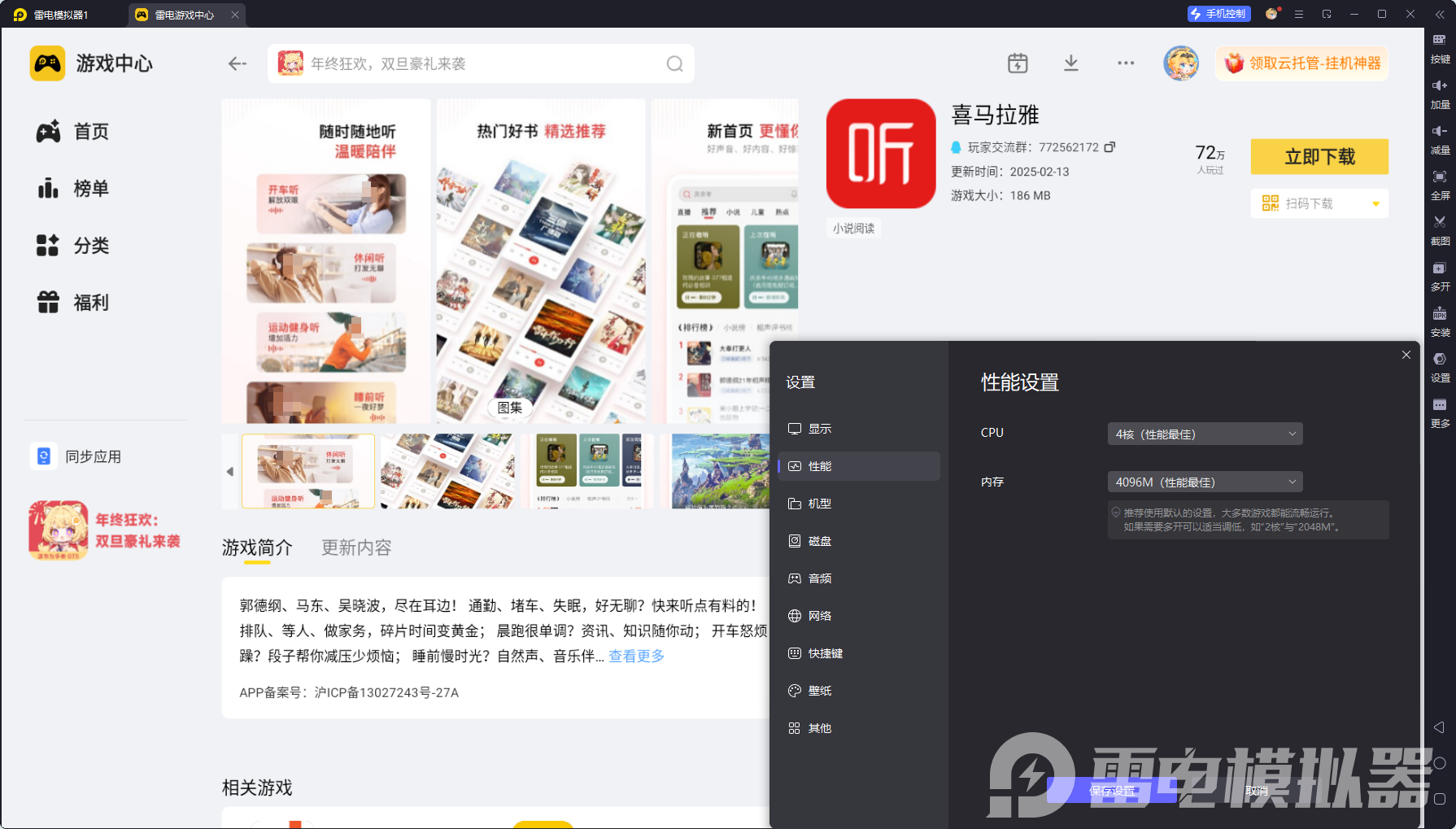The height and width of the screenshot is (829, 1456).
Task: Expand the memory size dropdown
Action: pos(1205,482)
